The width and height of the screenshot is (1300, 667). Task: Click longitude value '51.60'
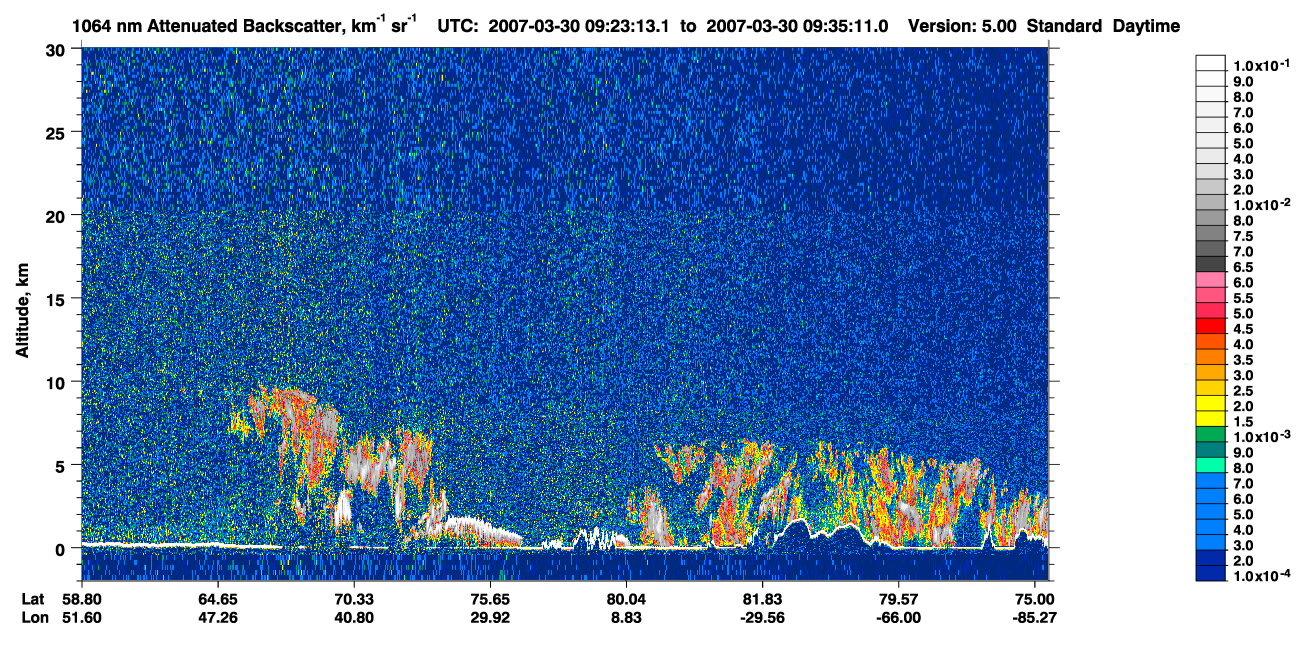tap(82, 617)
